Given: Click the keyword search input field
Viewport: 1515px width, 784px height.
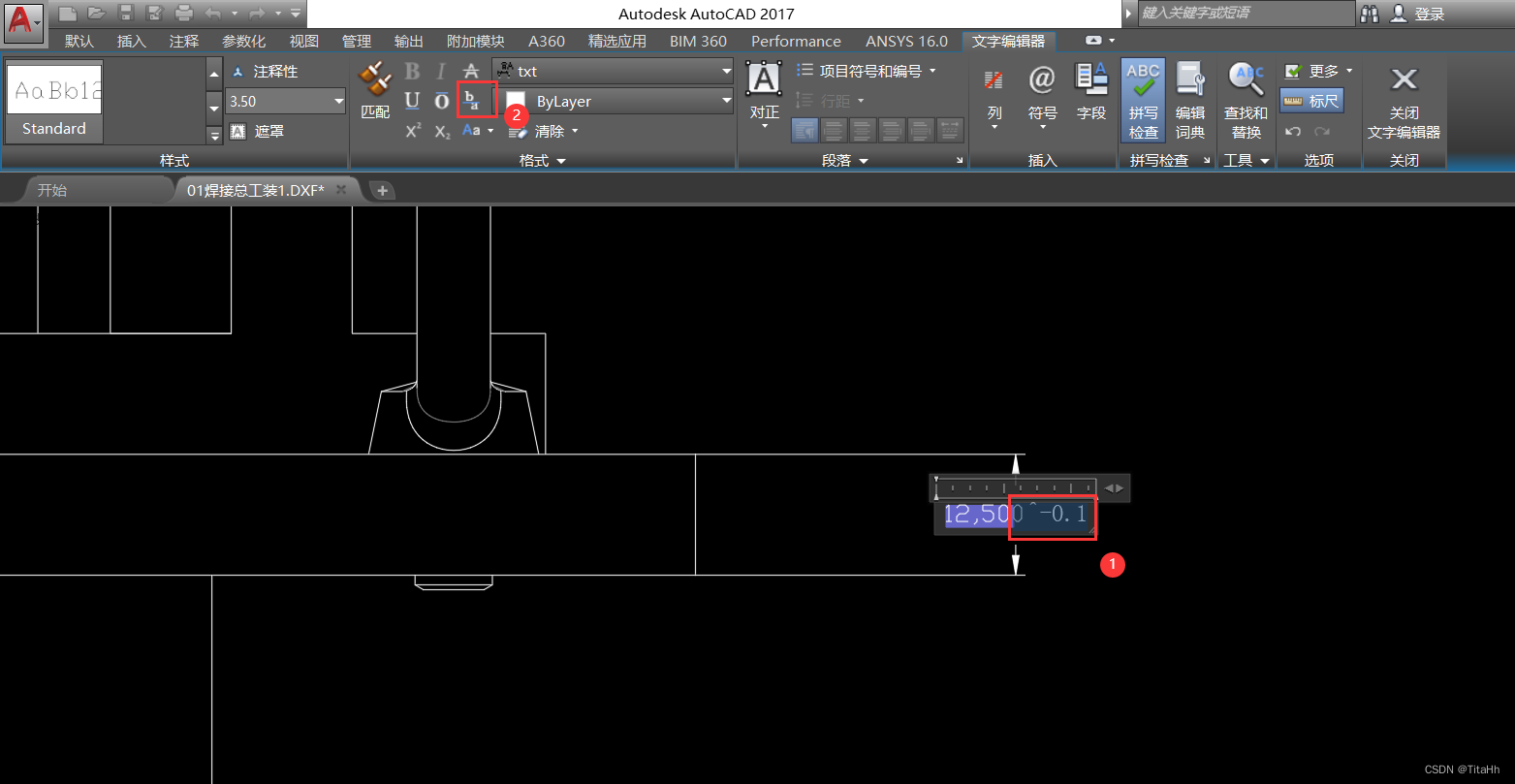Looking at the screenshot, I should (1245, 13).
